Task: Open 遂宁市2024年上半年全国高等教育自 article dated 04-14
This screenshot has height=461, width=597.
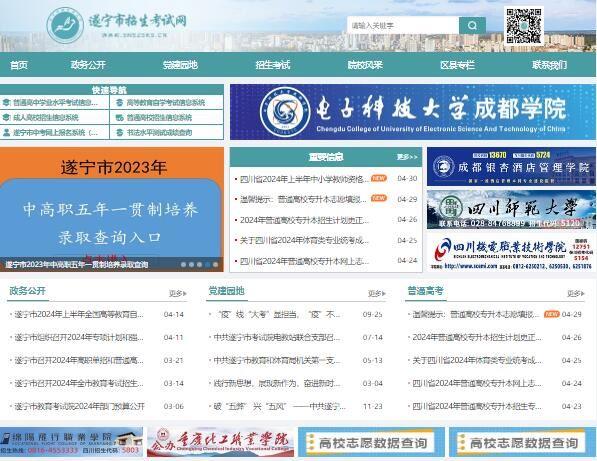Action: 79,314
